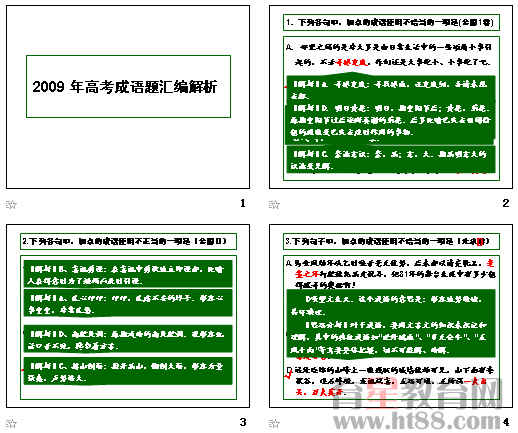Click the first green 解析 B box on slide 3
This screenshot has width=518, height=433.
click(x=128, y=274)
